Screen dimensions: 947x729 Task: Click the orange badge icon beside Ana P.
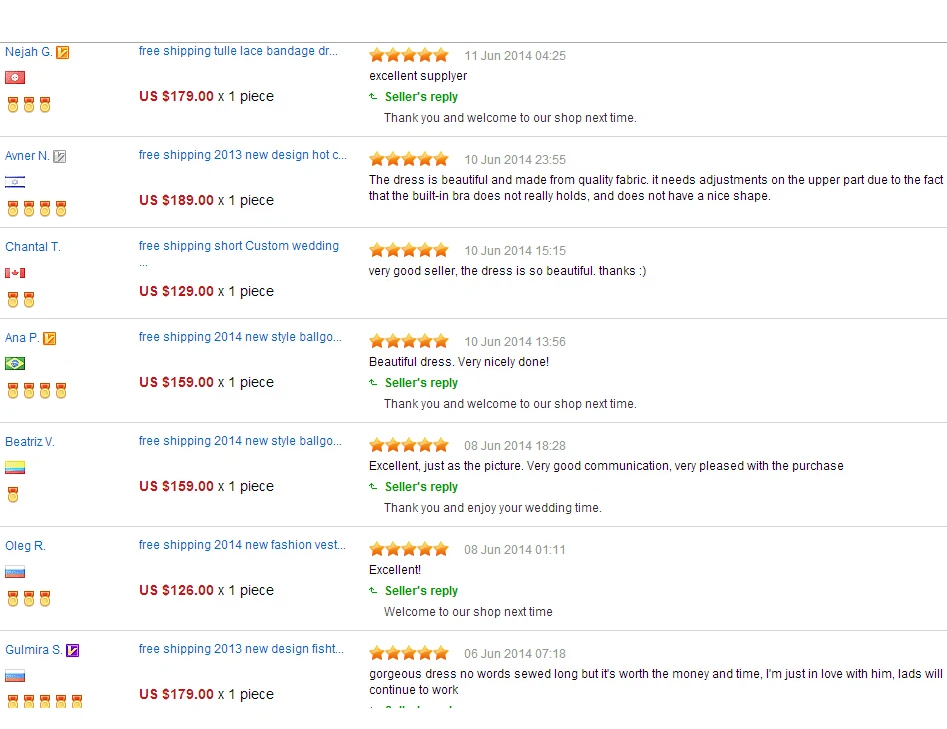(x=50, y=338)
